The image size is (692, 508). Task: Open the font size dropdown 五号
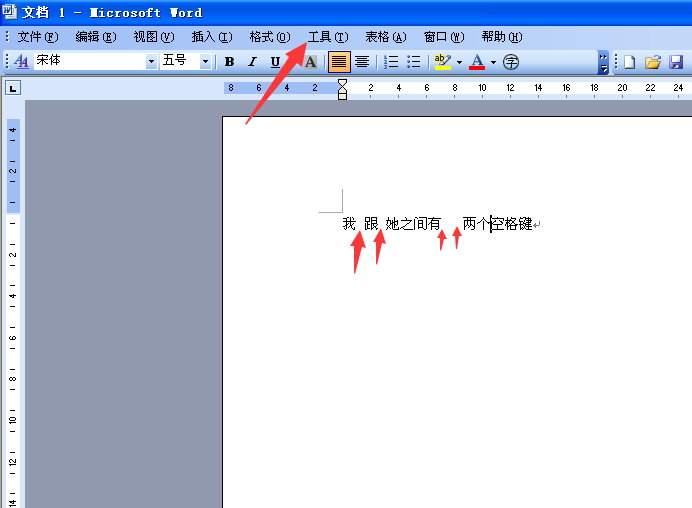click(205, 61)
